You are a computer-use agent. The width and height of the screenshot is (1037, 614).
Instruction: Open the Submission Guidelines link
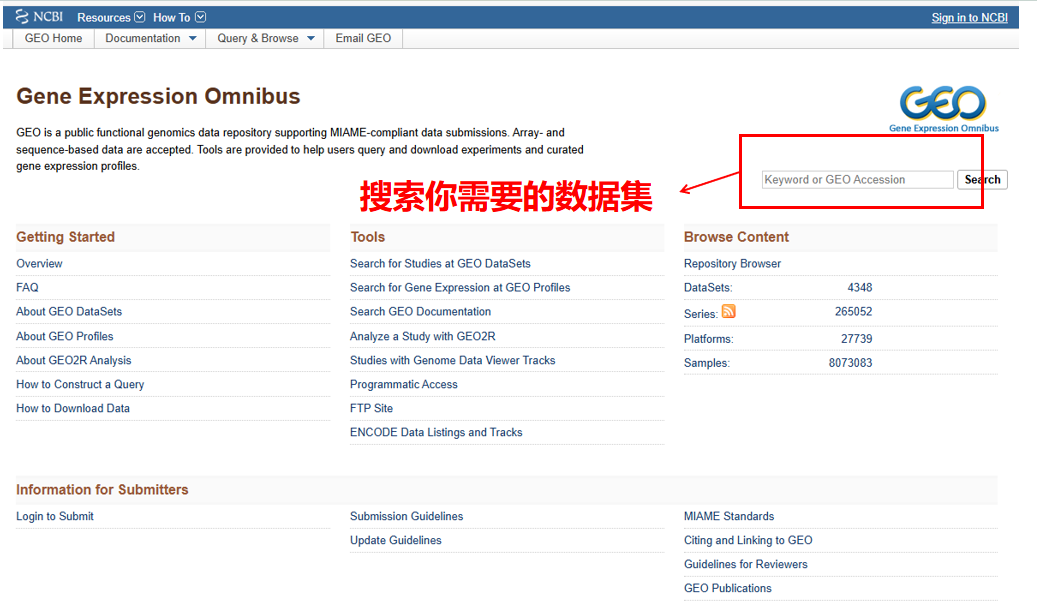coord(407,516)
